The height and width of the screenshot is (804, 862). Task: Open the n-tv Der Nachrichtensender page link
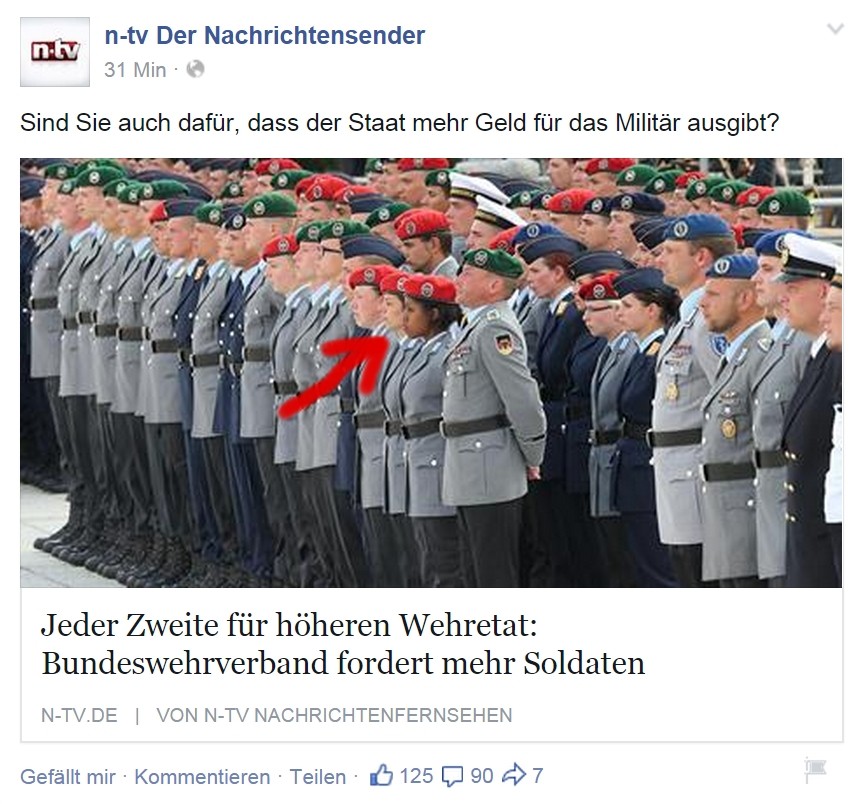tap(264, 36)
